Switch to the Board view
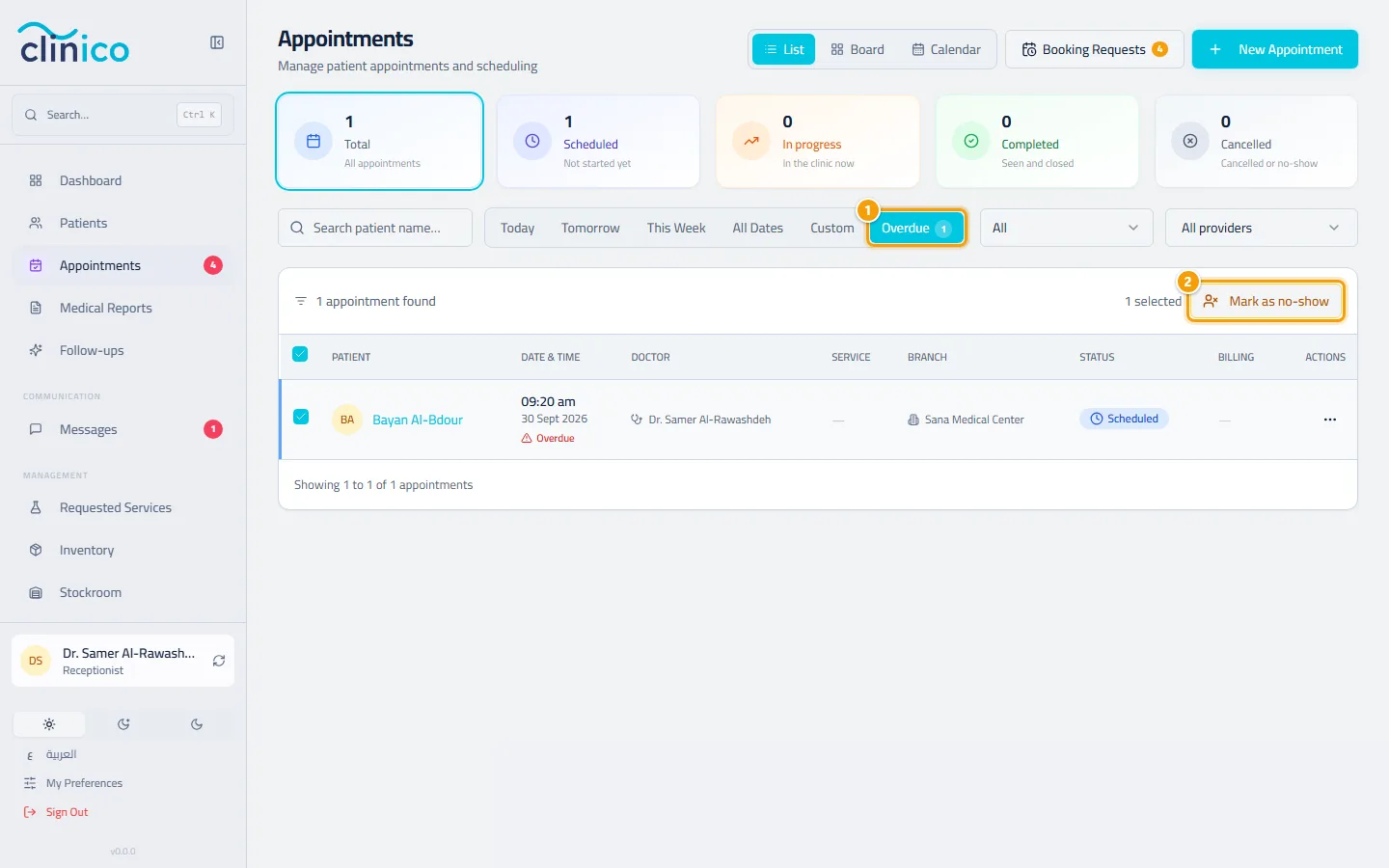Image resolution: width=1389 pixels, height=868 pixels. pos(858,49)
